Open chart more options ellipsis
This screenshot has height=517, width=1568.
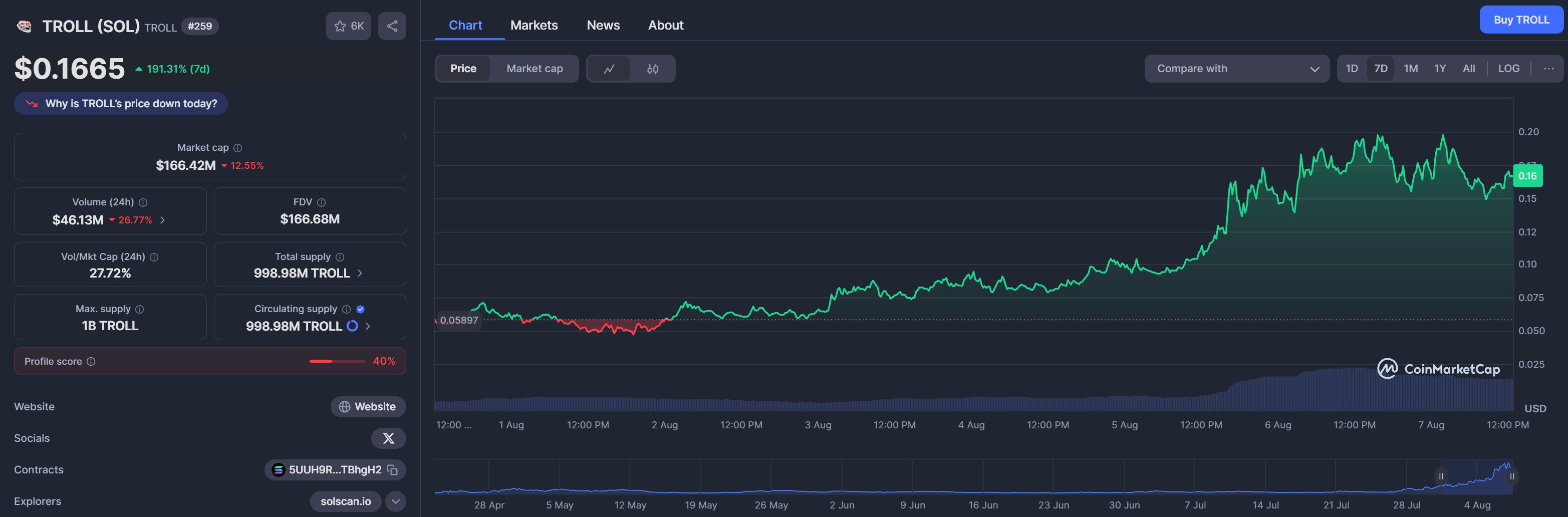(x=1548, y=69)
